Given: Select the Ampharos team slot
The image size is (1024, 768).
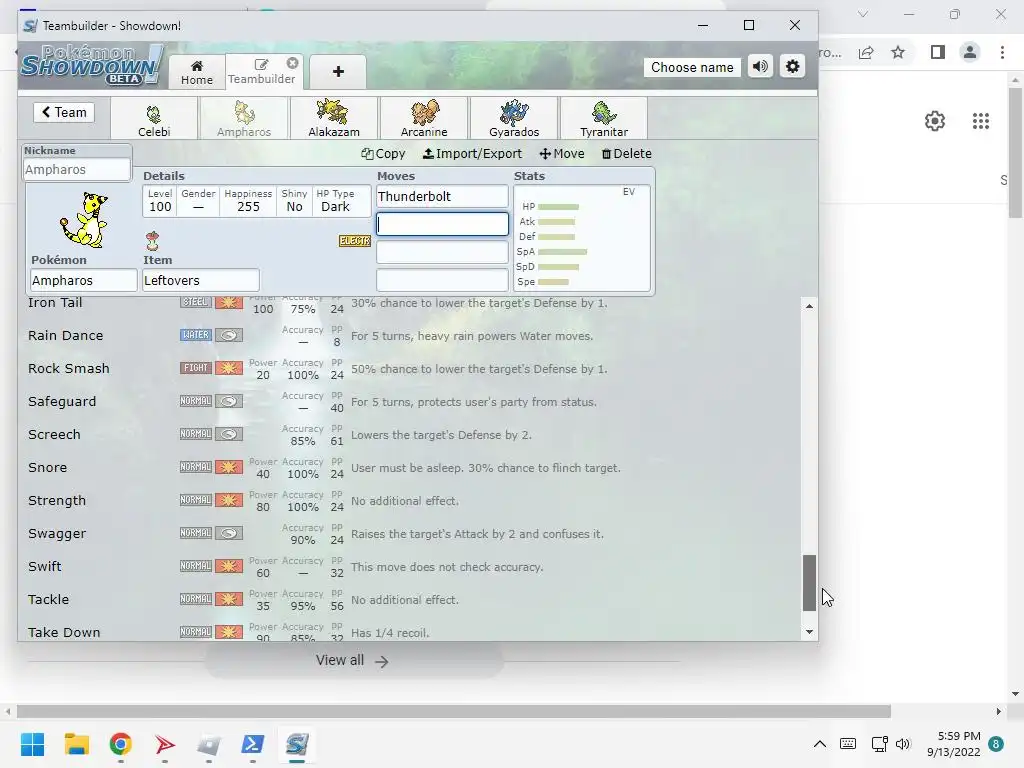Looking at the screenshot, I should pyautogui.click(x=244, y=118).
